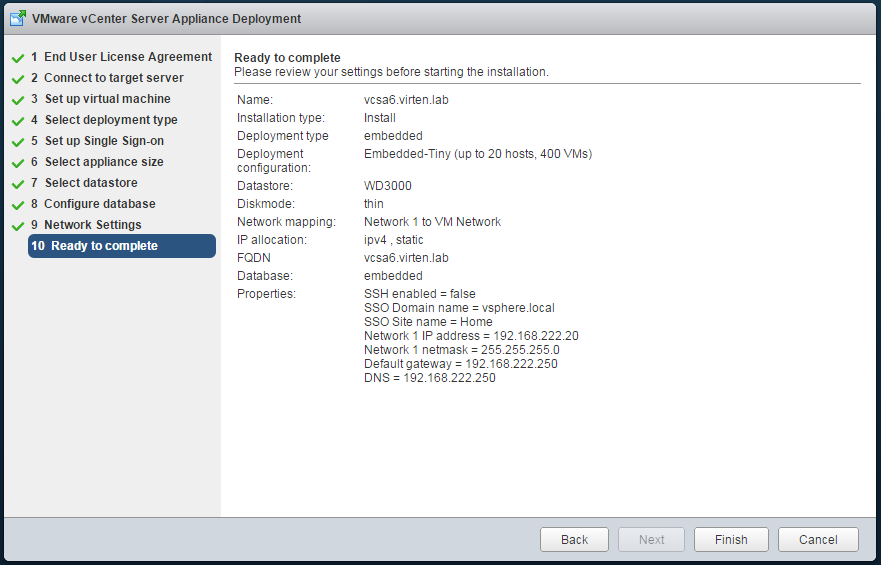Click the Properties: label

pyautogui.click(x=266, y=294)
